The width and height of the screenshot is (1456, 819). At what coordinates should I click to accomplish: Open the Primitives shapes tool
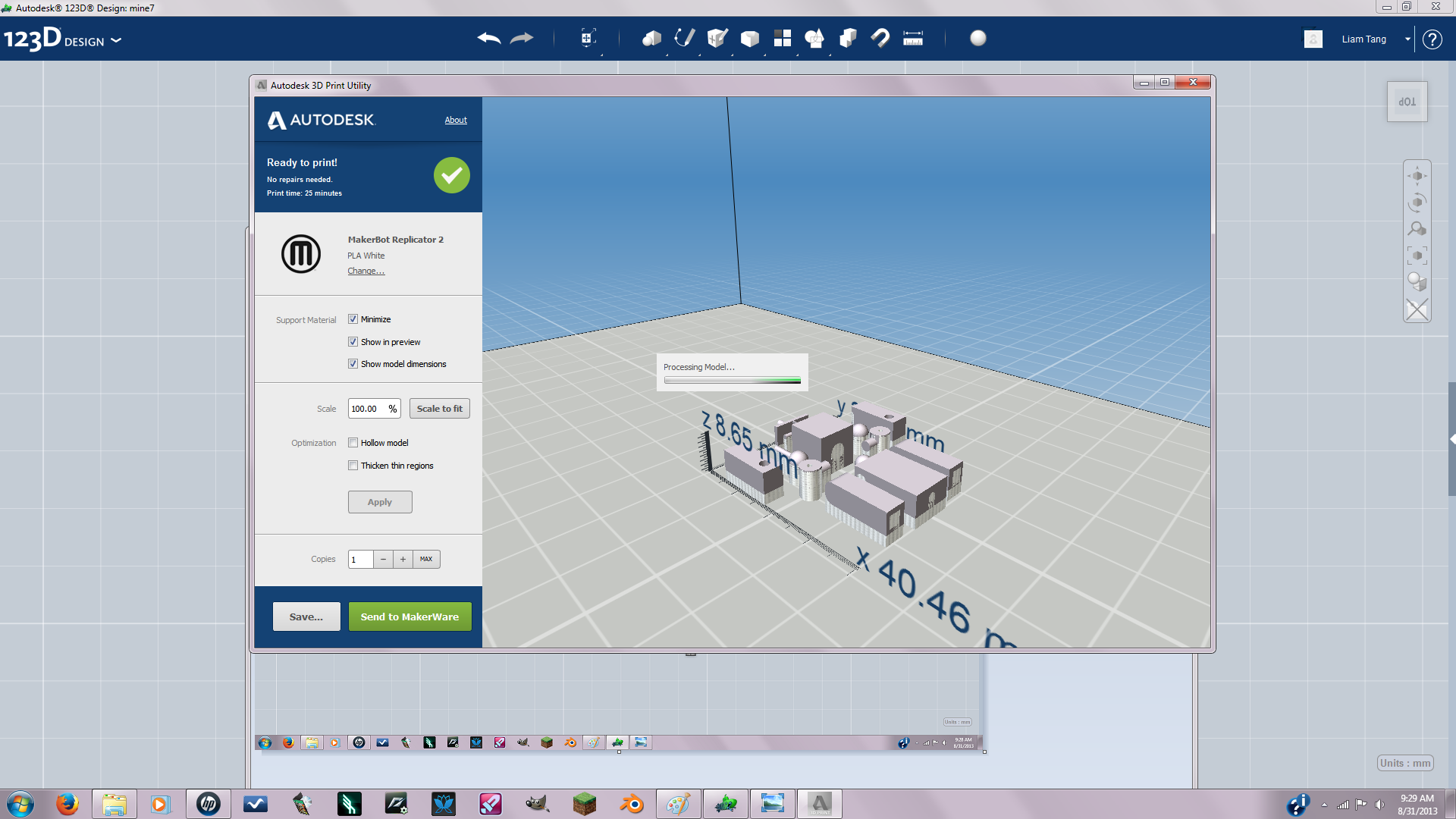(651, 38)
